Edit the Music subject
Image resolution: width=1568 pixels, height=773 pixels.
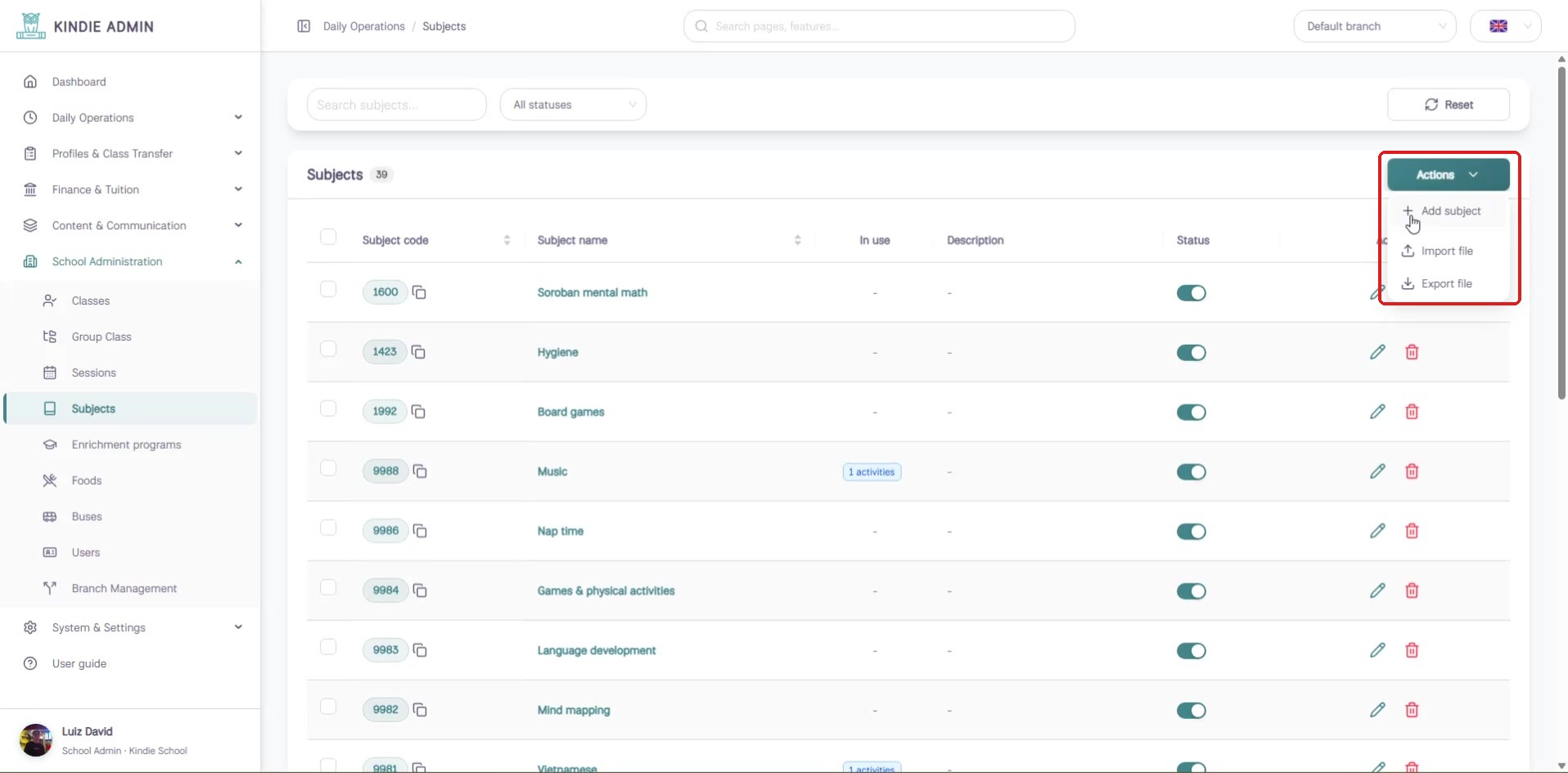coord(1377,471)
